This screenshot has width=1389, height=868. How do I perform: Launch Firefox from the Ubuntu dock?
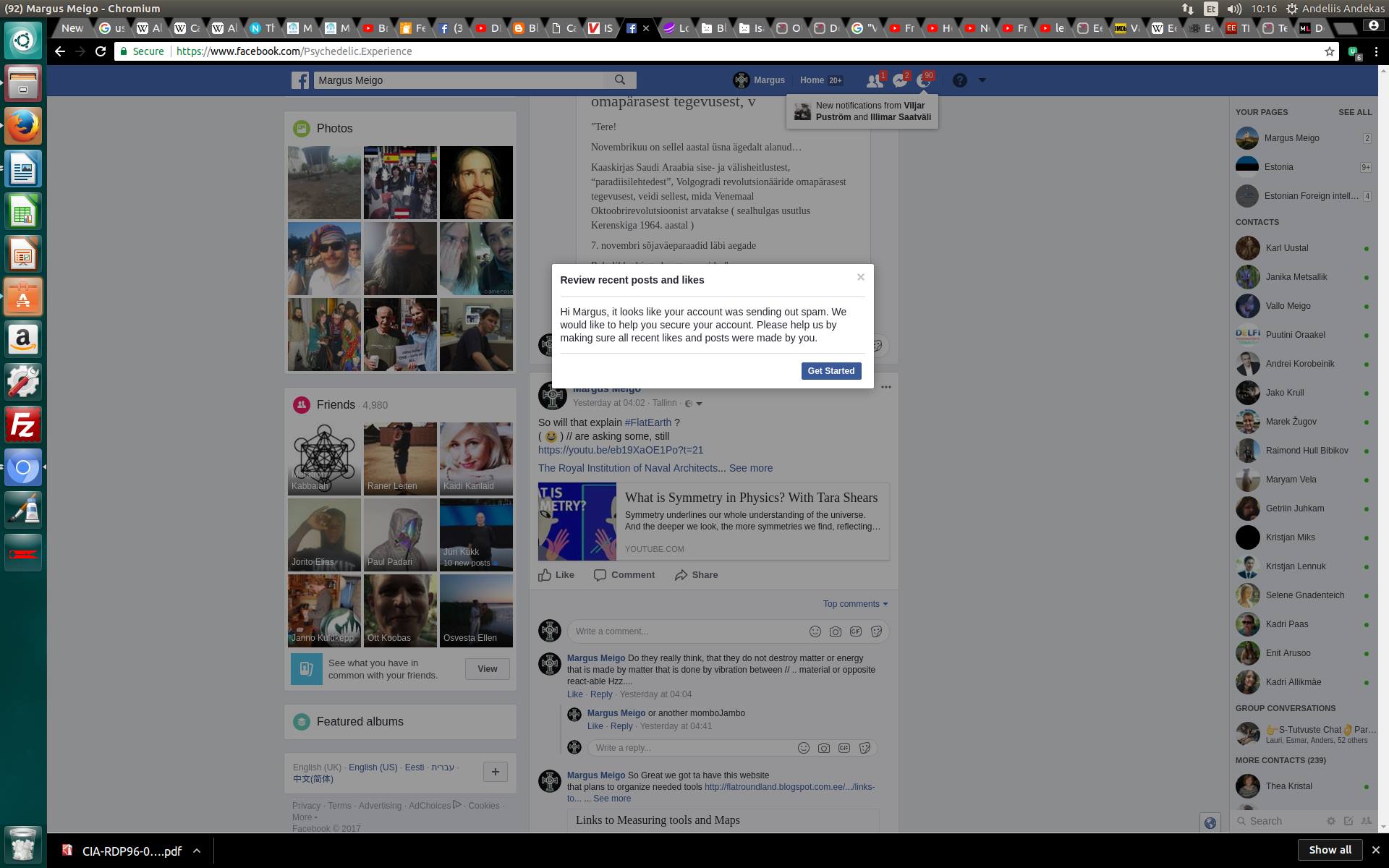pos(23,127)
